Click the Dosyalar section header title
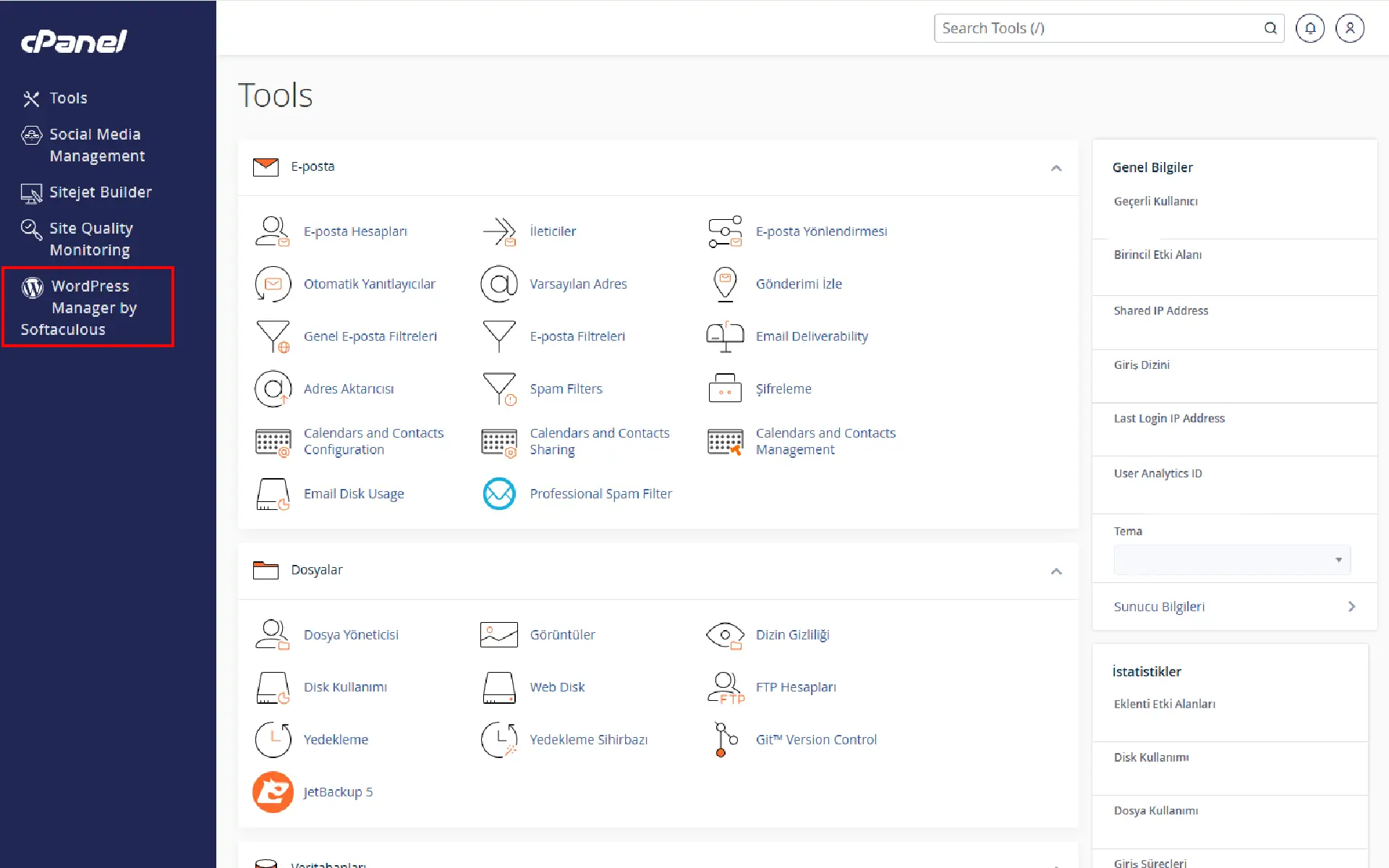This screenshot has height=868, width=1389. pyautogui.click(x=317, y=570)
